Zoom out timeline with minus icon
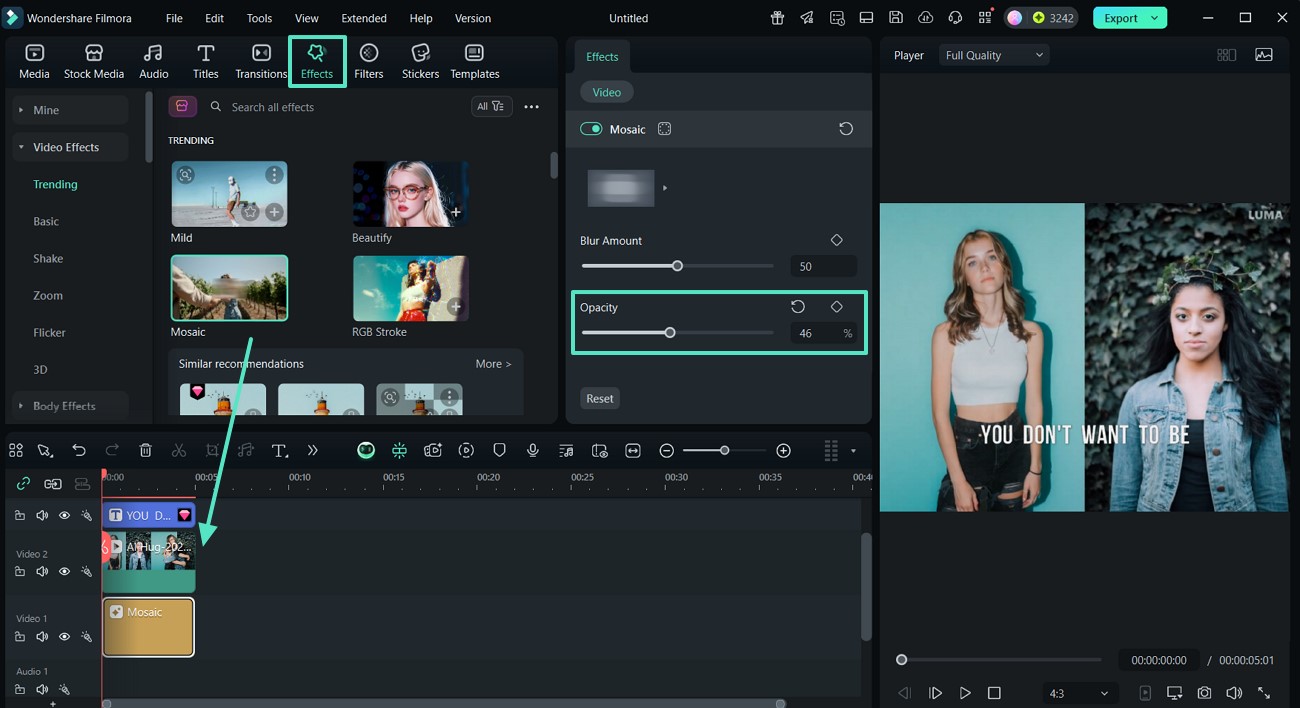This screenshot has width=1300, height=708. 667,451
